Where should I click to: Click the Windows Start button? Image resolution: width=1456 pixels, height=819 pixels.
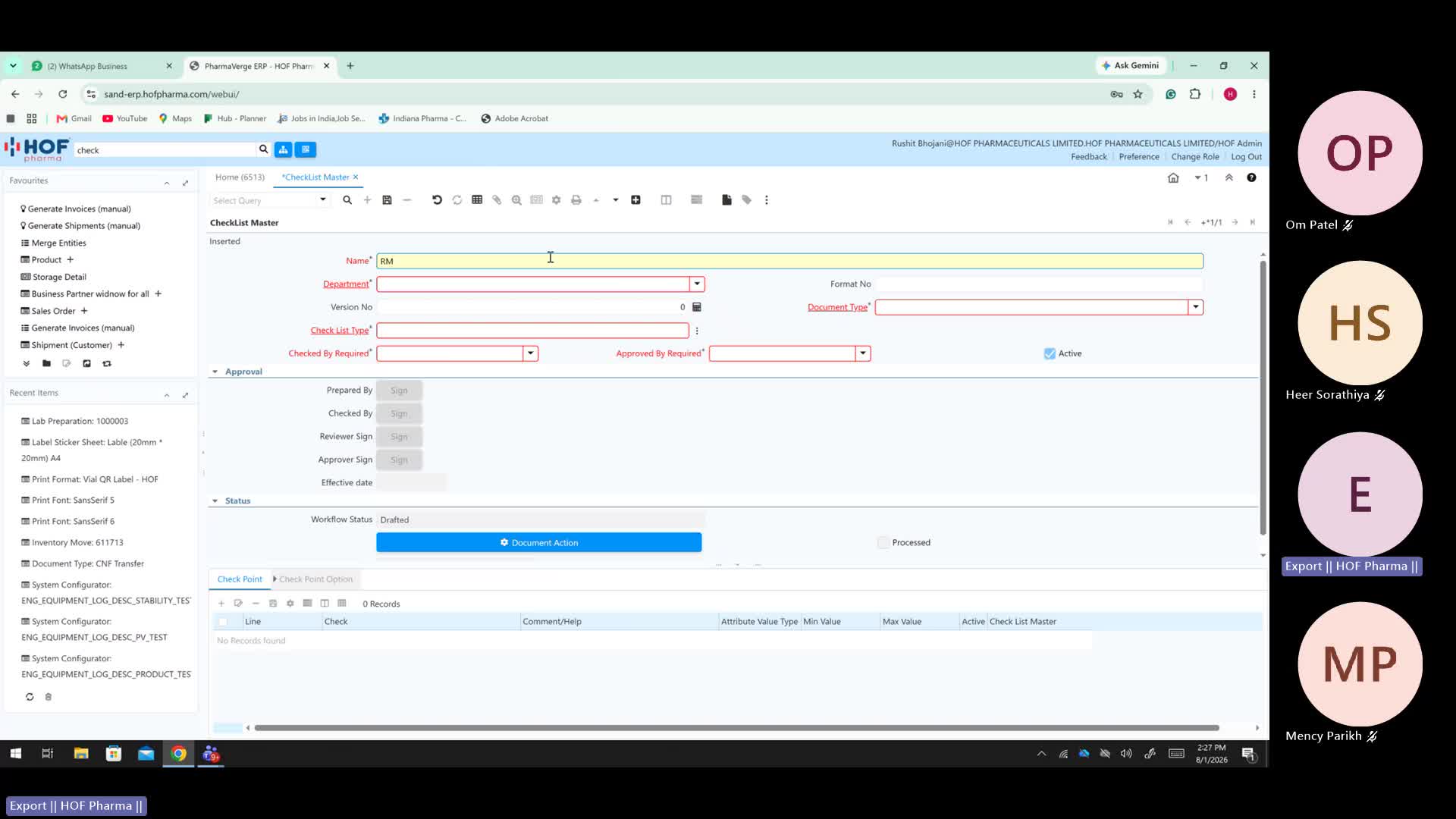(x=15, y=754)
